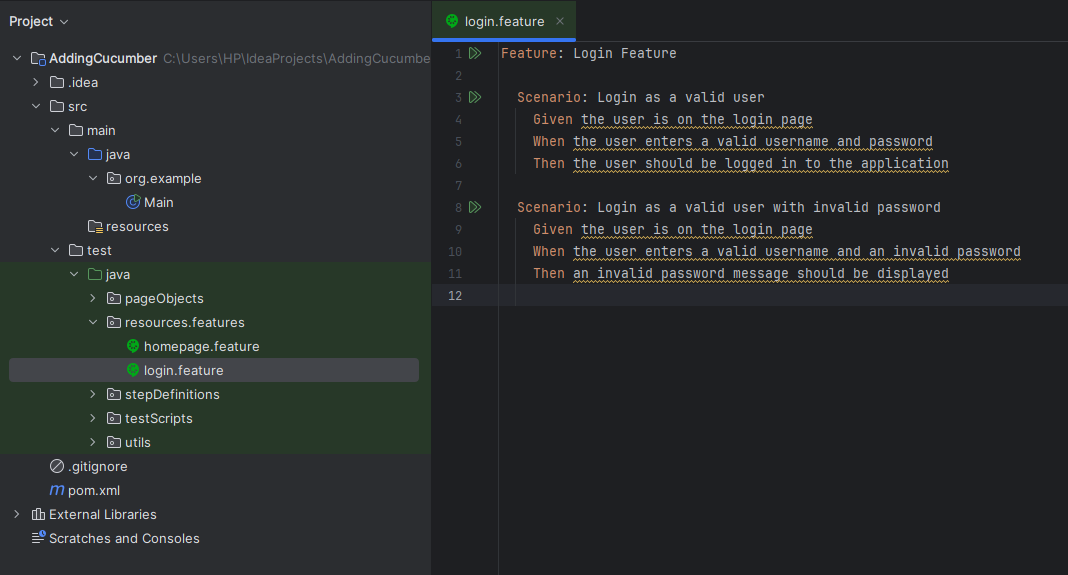The height and width of the screenshot is (575, 1068).
Task: Select Scratches and Consoles
Action: (x=124, y=538)
